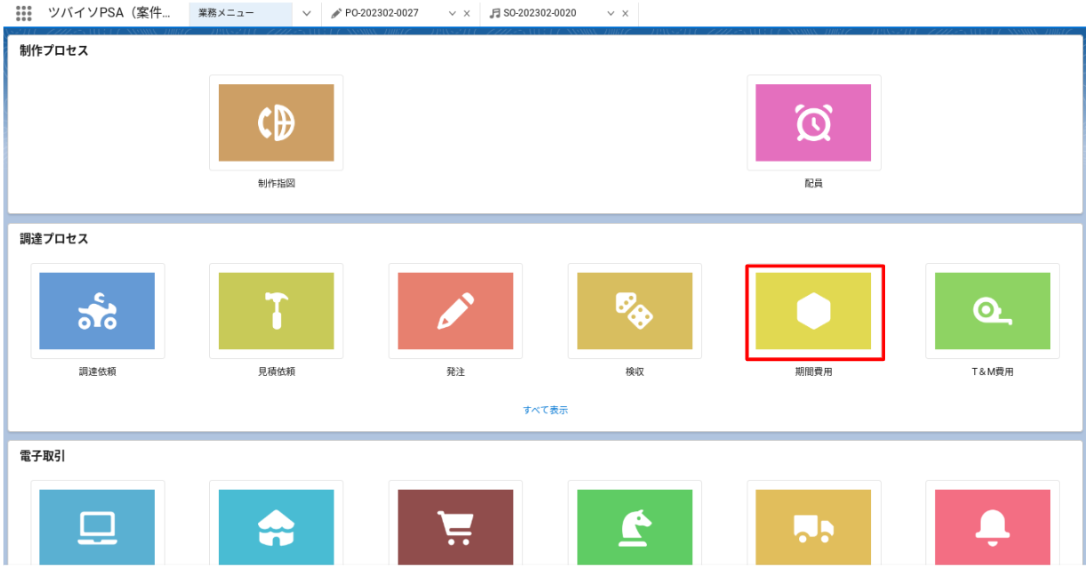
Task: Click the すべて表示 link
Action: point(545,410)
